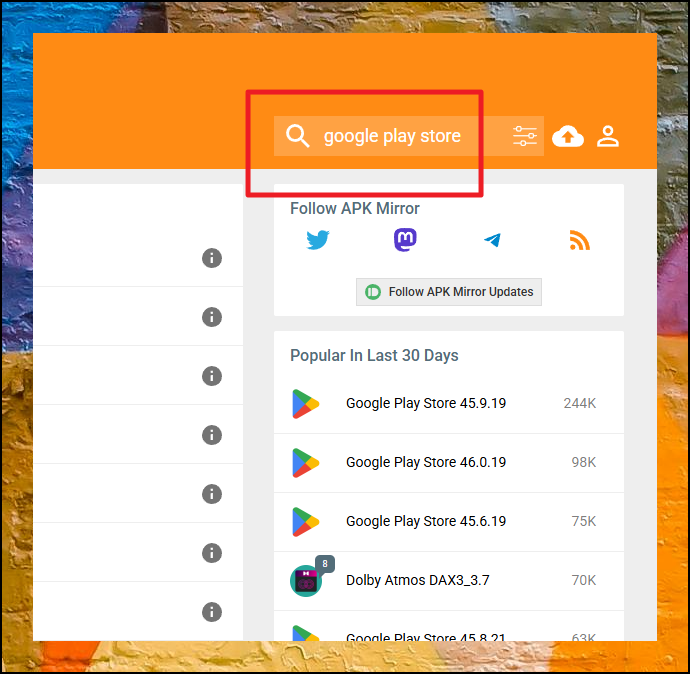Click the cloud upload APK icon
This screenshot has width=690, height=674.
568,136
